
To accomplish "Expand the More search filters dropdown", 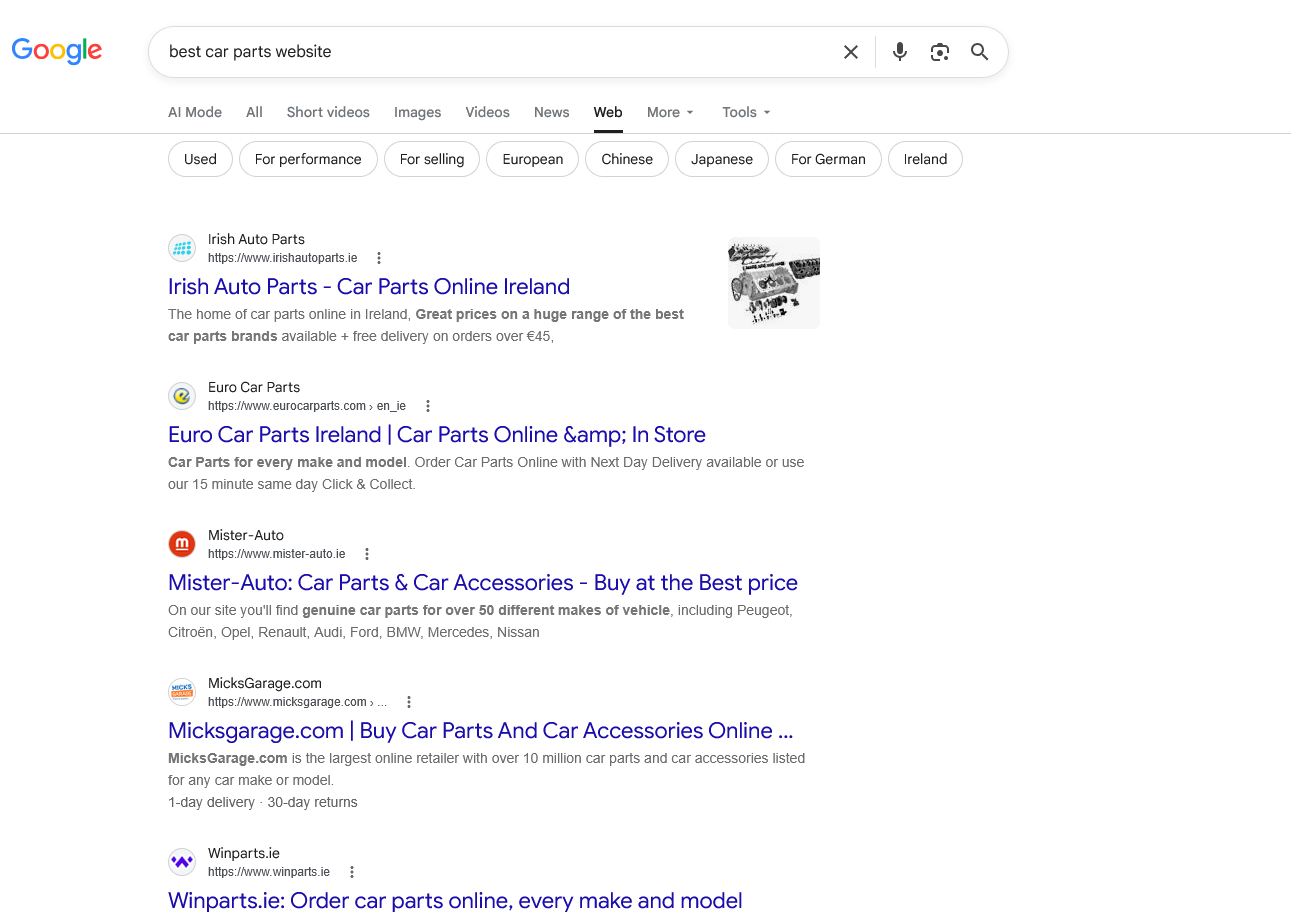I will point(670,112).
